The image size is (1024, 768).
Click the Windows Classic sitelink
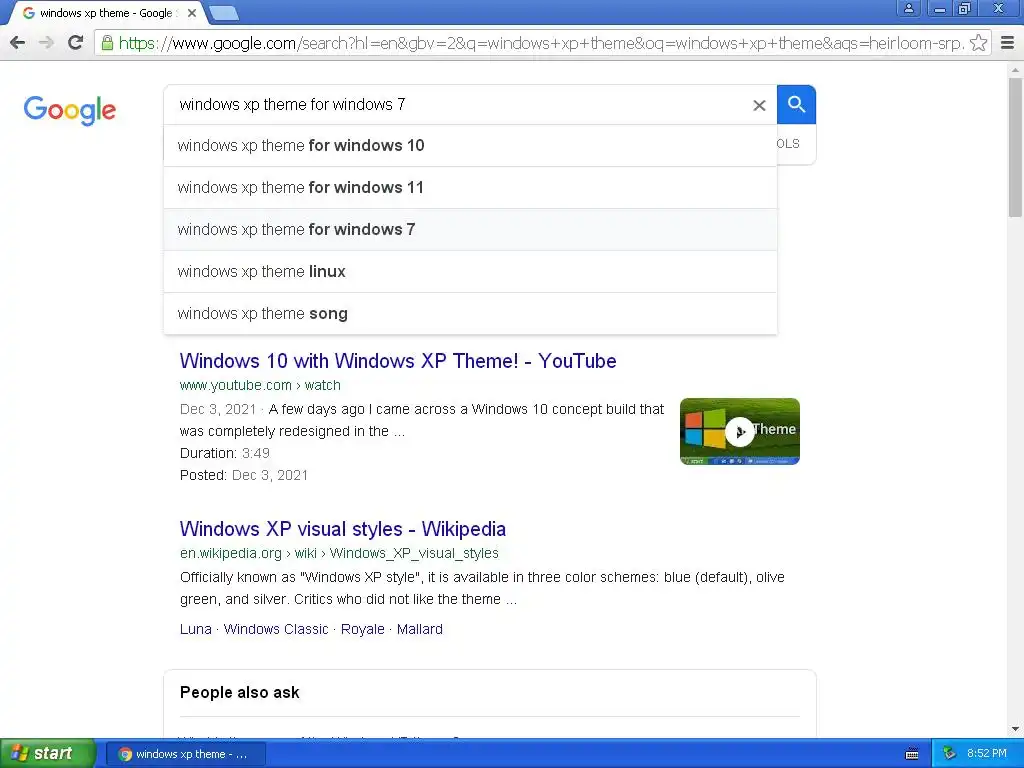click(x=276, y=629)
